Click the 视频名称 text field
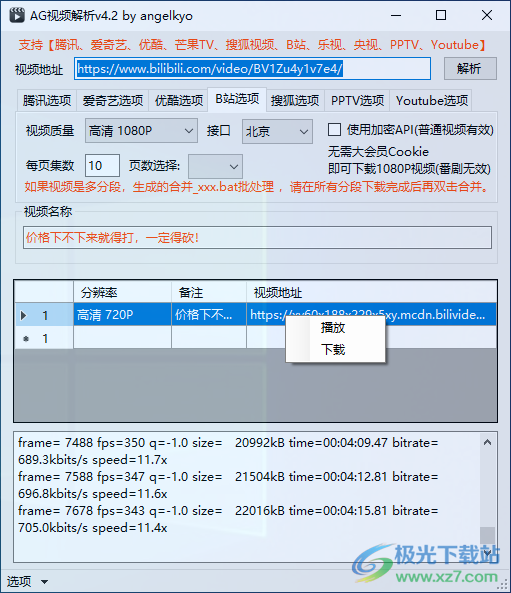Screen dimensions: 511x593 [257, 238]
